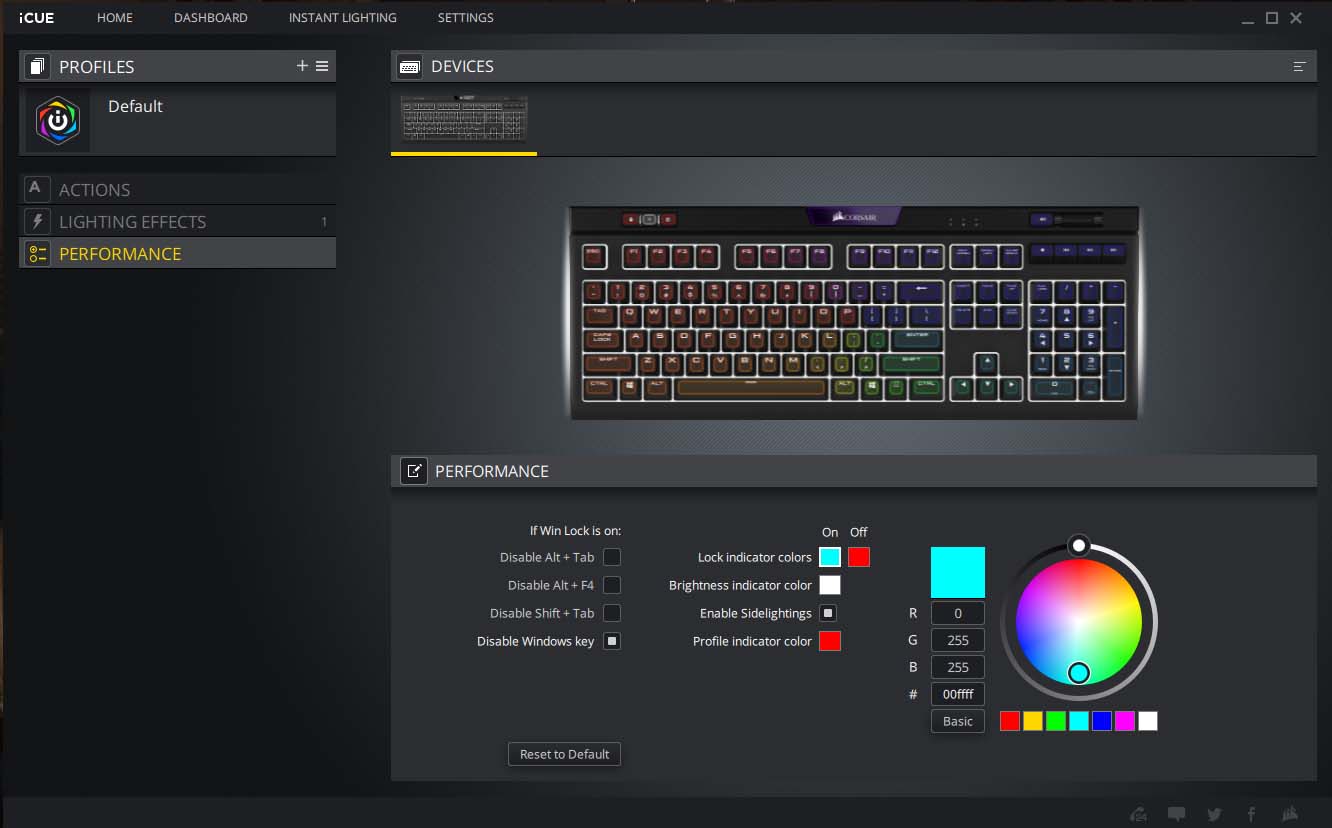1332x828 pixels.
Task: Toggle Enable Sidelightings checkbox
Action: click(829, 613)
